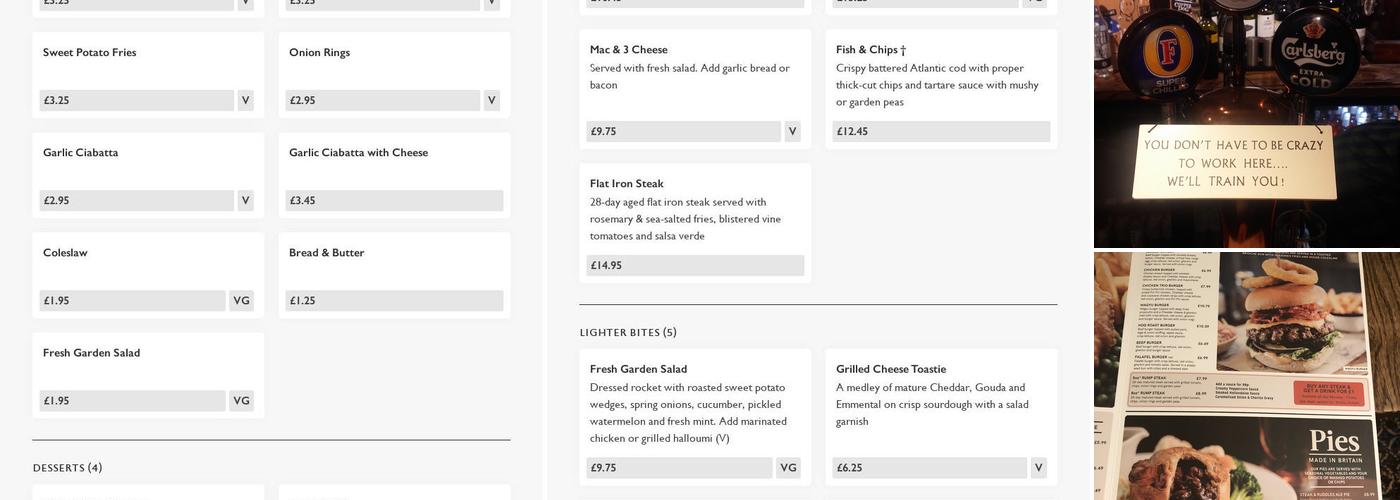Open the Garlic Ciabatta with Cheese card
The height and width of the screenshot is (500, 1400).
click(394, 175)
